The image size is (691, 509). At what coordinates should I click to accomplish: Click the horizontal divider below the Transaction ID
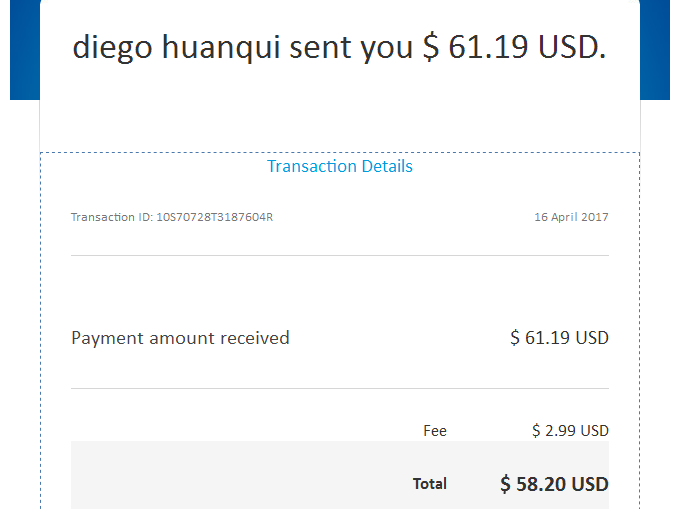click(x=340, y=255)
